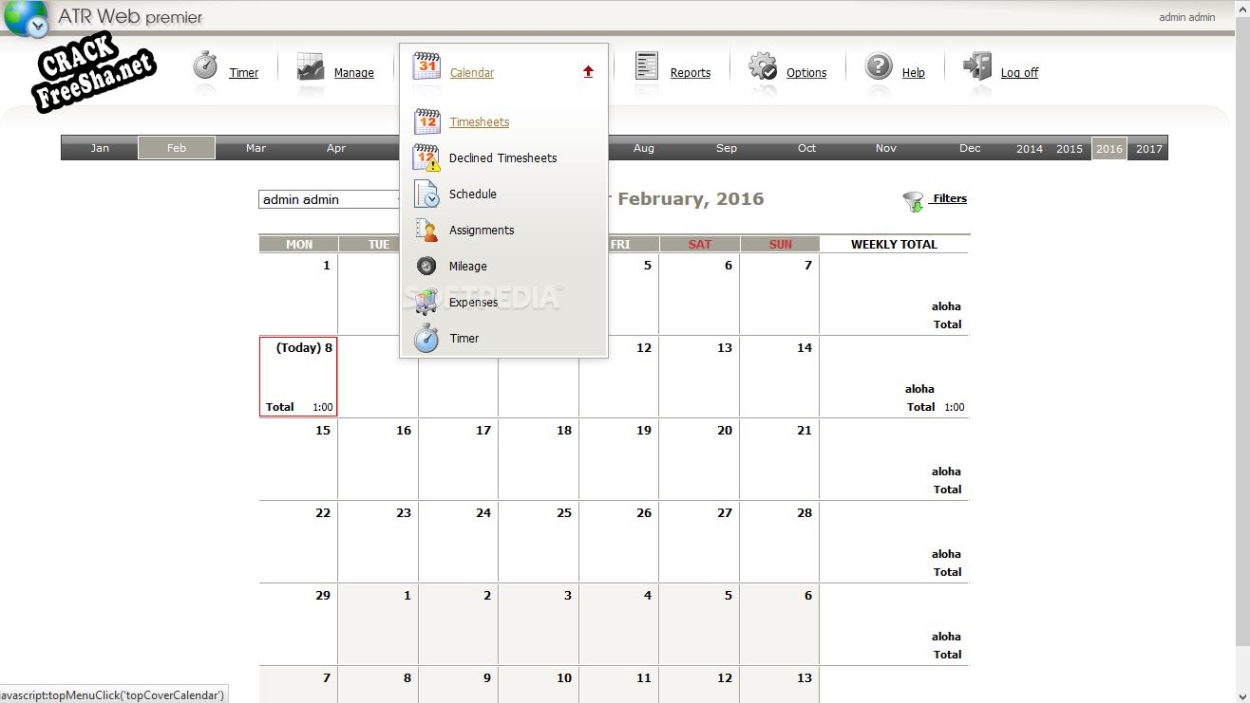Collapse Calendar menu with red up arrow
This screenshot has height=703, width=1250.
tap(588, 72)
